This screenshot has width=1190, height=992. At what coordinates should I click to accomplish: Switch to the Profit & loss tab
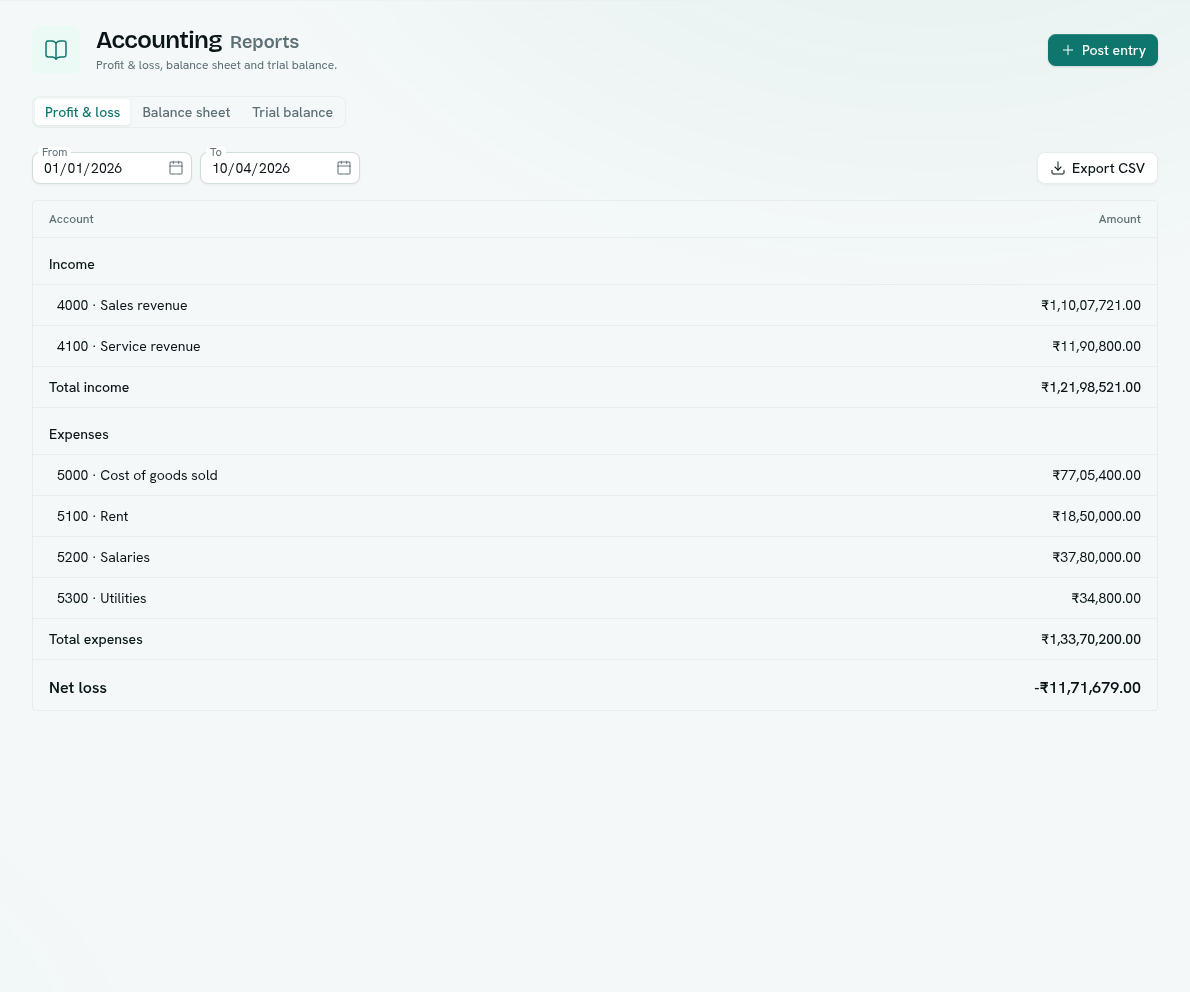pos(82,112)
